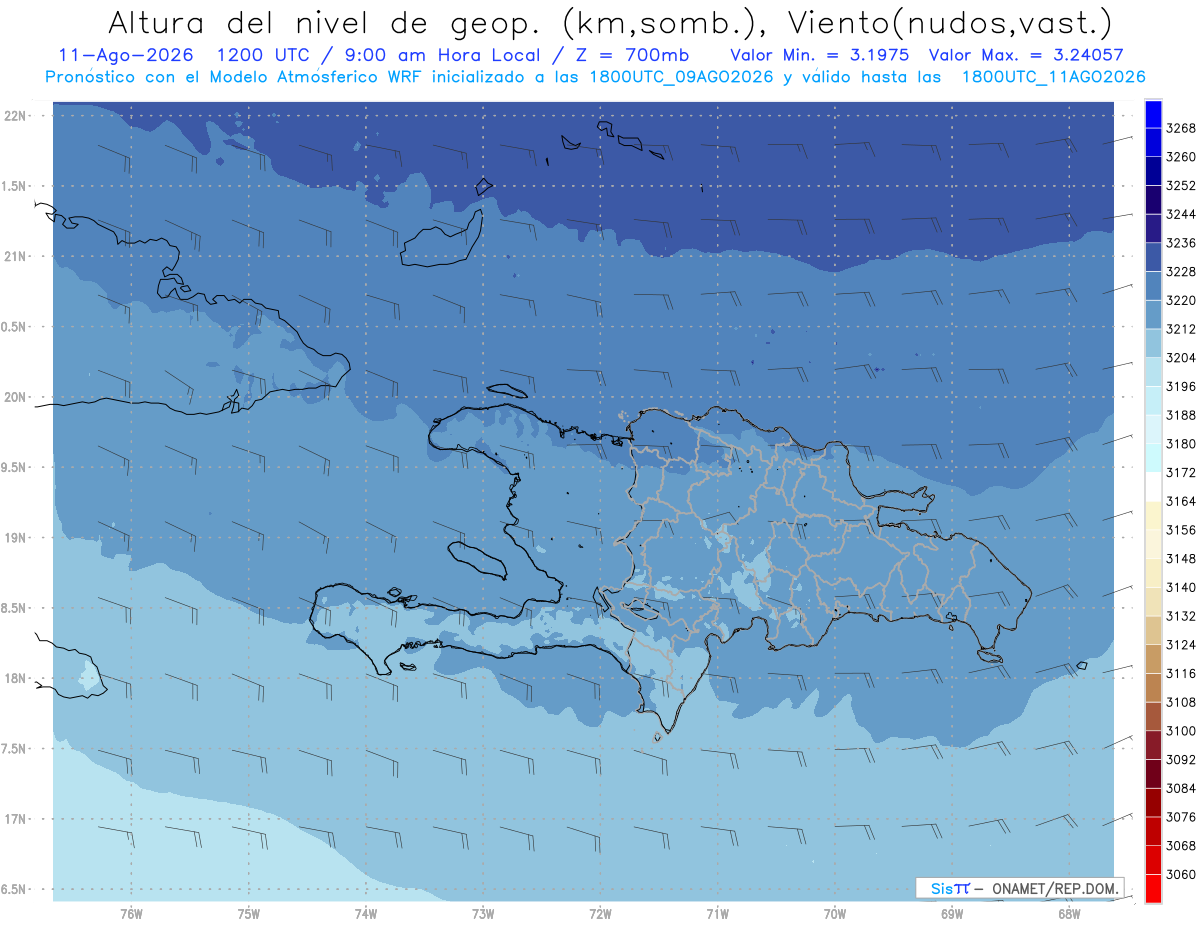The image size is (1200, 927).
Task: Click the legend value '3100'
Action: [1181, 731]
